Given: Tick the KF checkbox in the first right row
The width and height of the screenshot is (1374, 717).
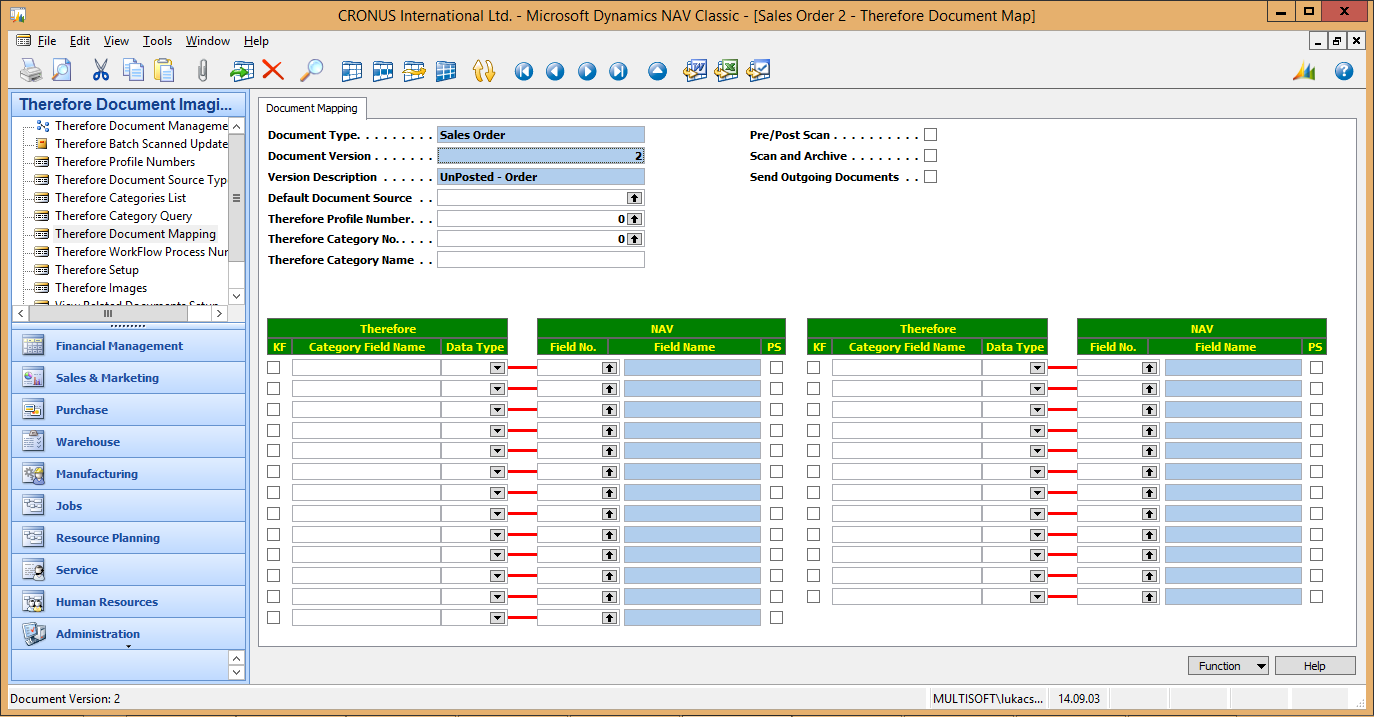Looking at the screenshot, I should click(814, 367).
